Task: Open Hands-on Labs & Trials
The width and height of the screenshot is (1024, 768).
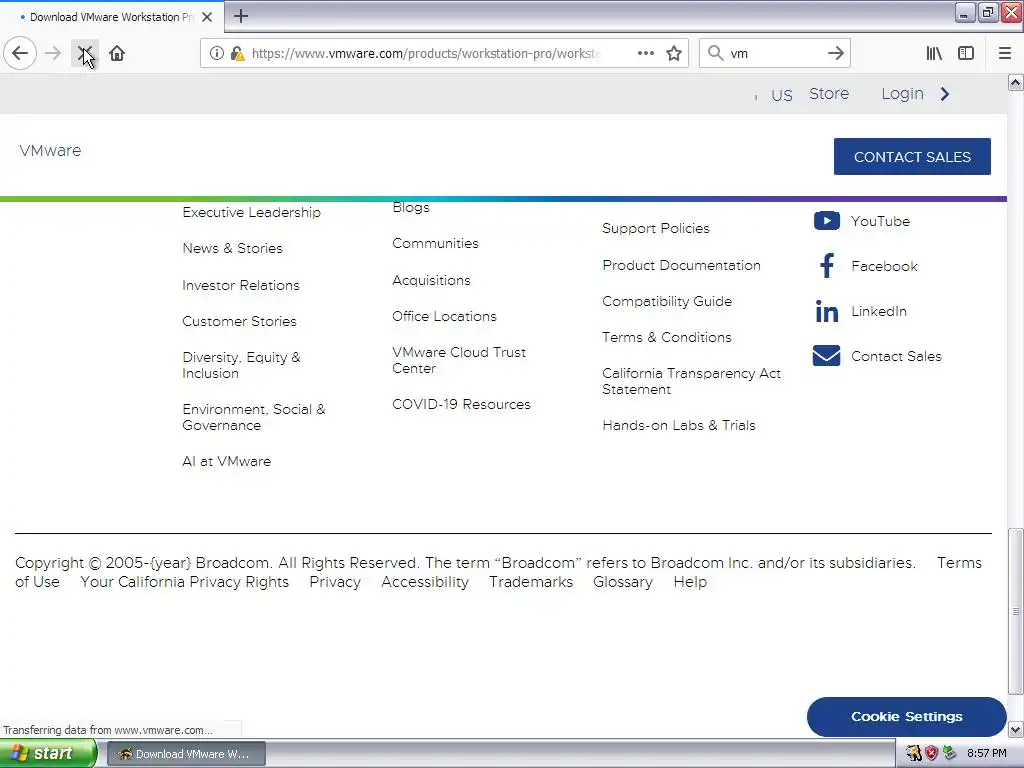Action: pos(679,425)
